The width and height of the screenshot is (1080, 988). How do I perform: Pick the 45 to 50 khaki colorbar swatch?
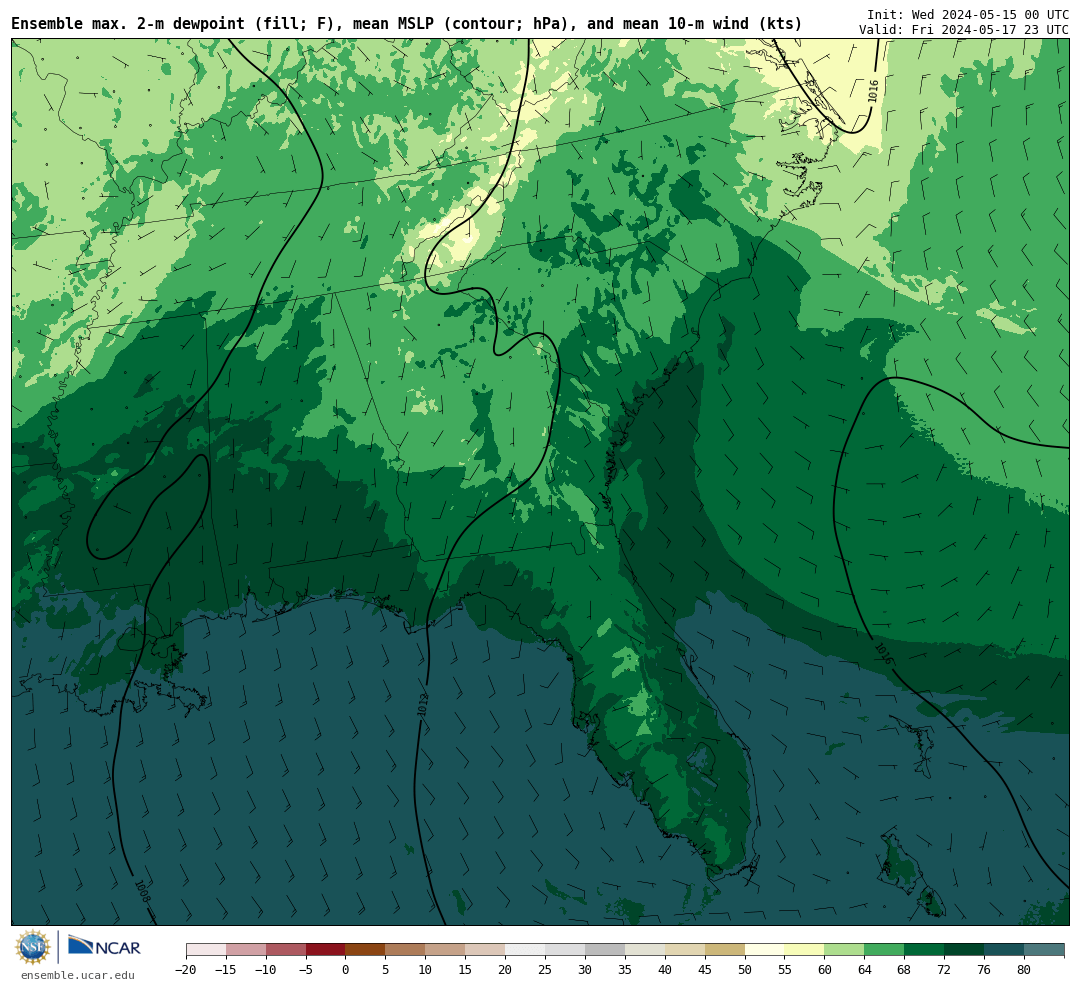point(725,949)
